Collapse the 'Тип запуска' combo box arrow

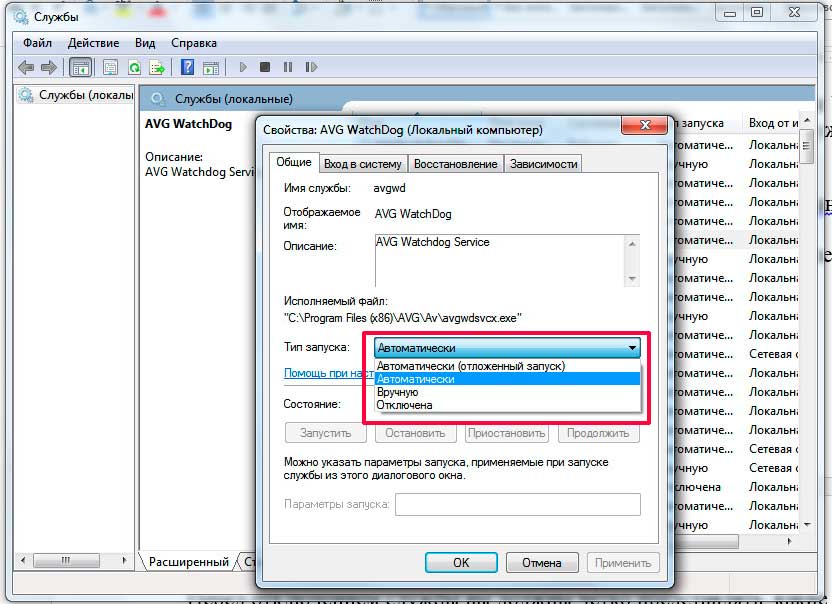click(x=632, y=348)
